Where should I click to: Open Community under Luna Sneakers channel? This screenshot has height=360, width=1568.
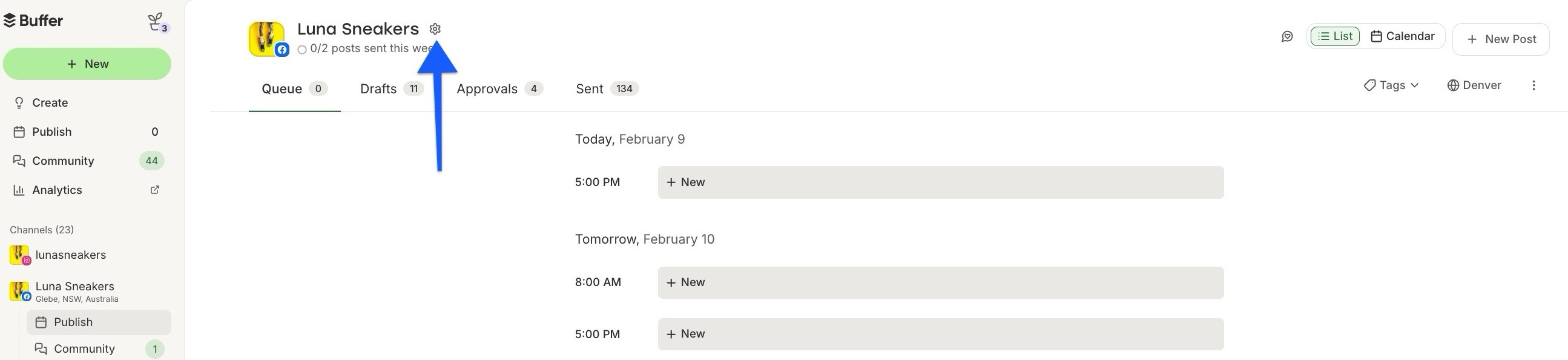[84, 349]
